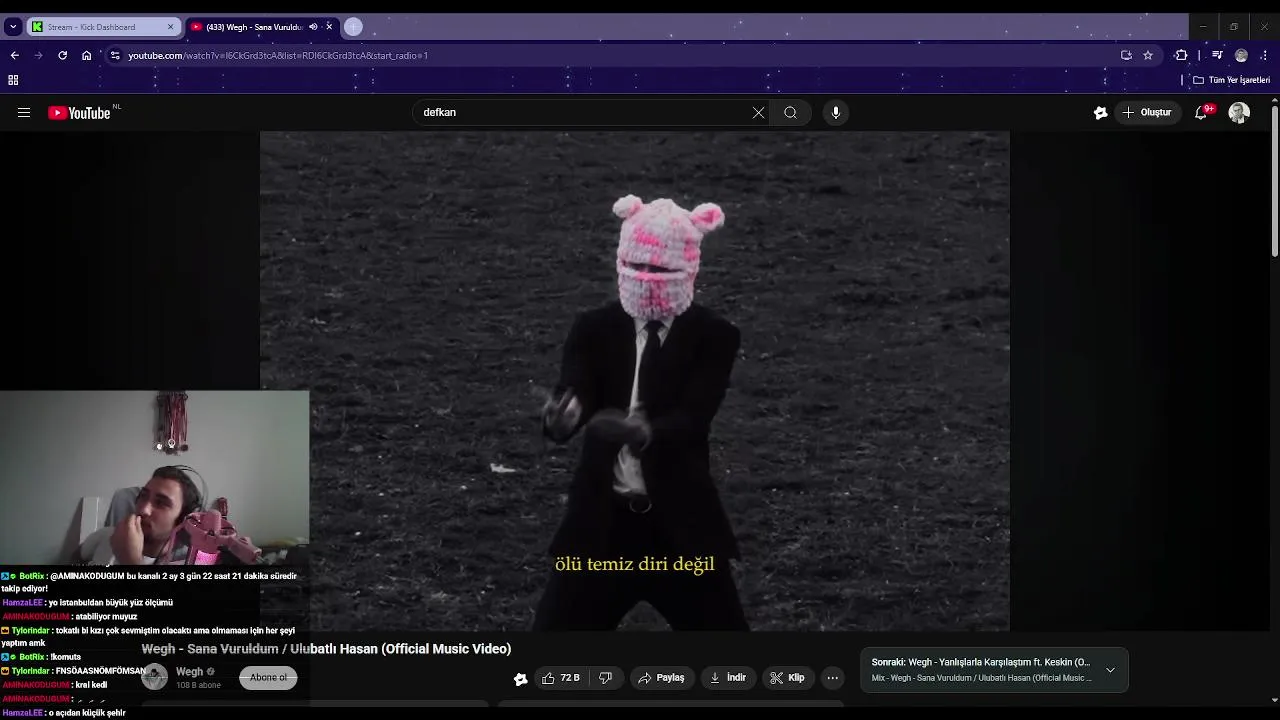Open YouTube notifications bell
Viewport: 1280px width, 720px height.
click(1201, 113)
